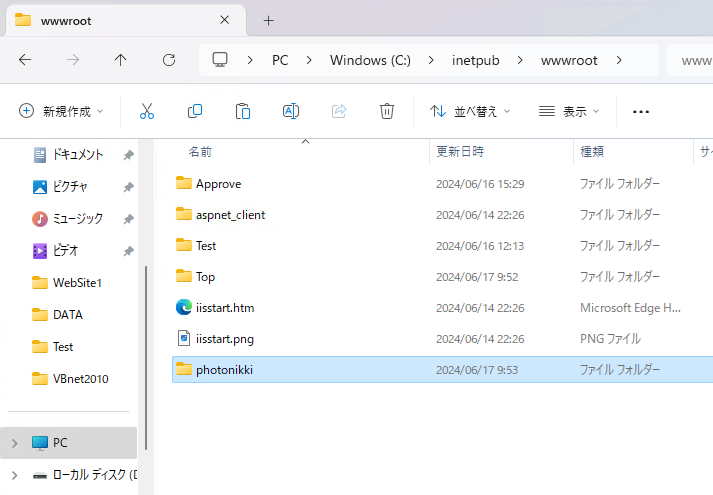Screen dimensions: 713x495
Task: Open the 並べ替え sort dropdown
Action: (x=470, y=111)
